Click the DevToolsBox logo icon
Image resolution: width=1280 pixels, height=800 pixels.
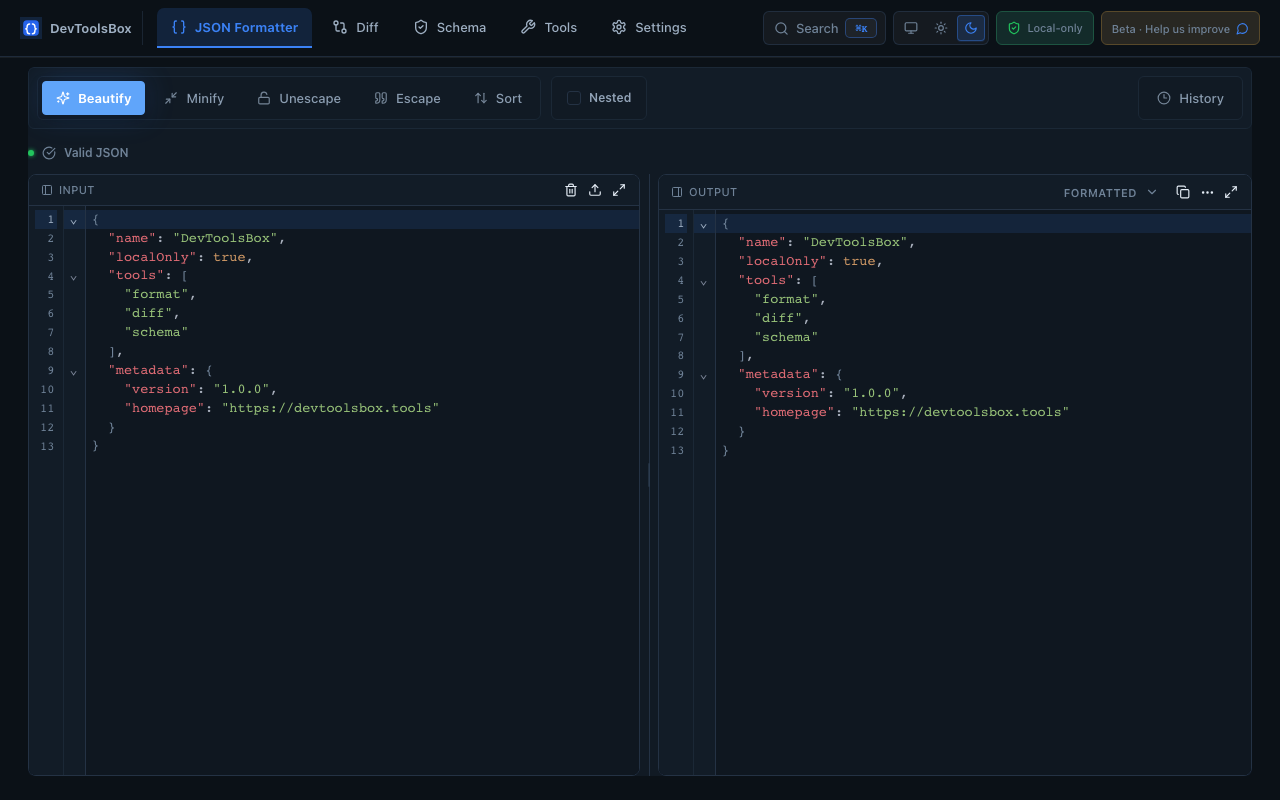point(31,28)
